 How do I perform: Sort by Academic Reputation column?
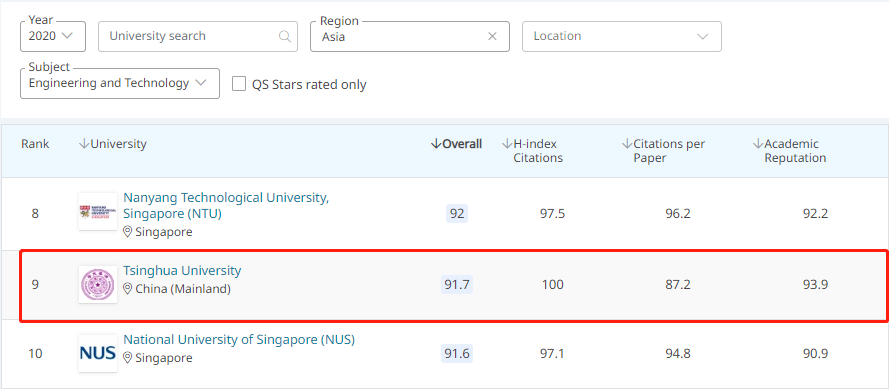pos(789,151)
